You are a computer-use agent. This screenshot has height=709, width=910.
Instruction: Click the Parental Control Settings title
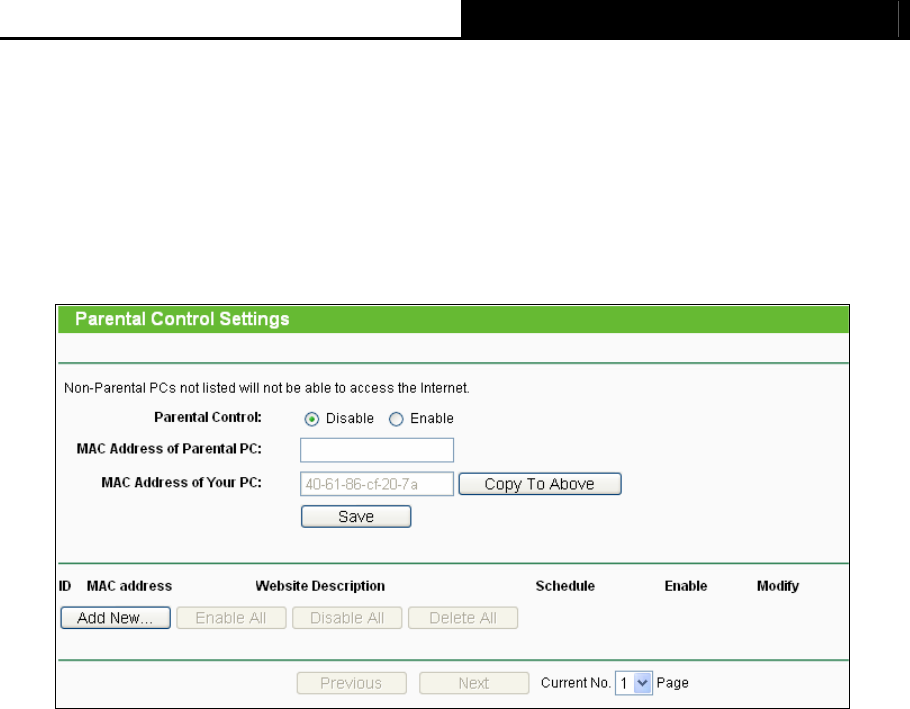pos(182,319)
